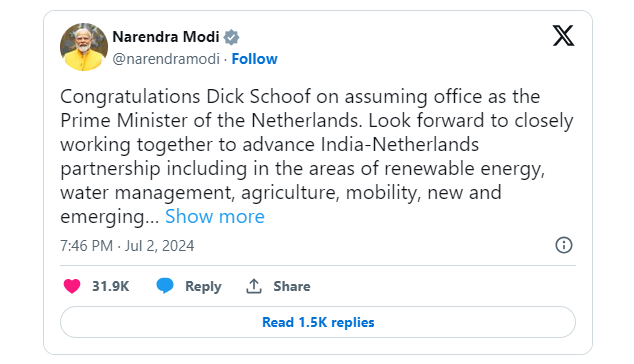Click the India-Netherlands phrase in the tweet
The width and height of the screenshot is (634, 364).
point(400,144)
